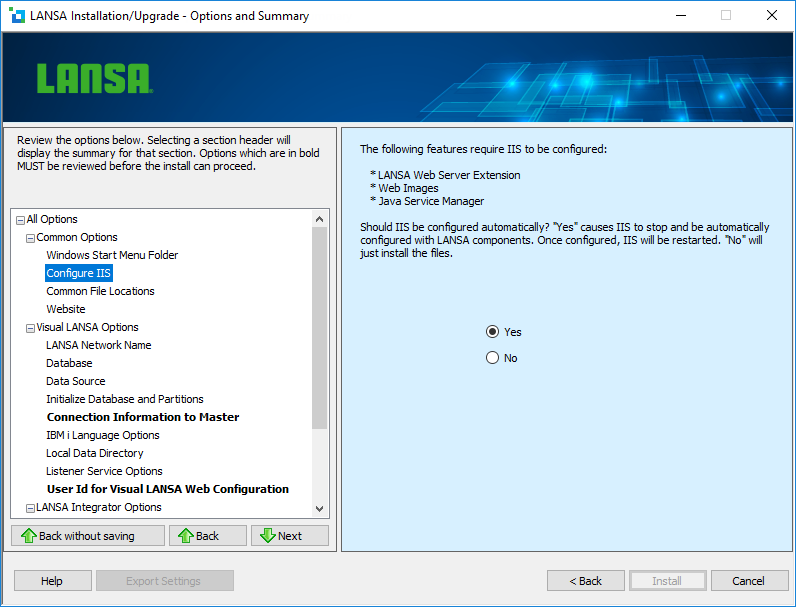
Task: Select the Yes radio button
Action: pyautogui.click(x=492, y=332)
